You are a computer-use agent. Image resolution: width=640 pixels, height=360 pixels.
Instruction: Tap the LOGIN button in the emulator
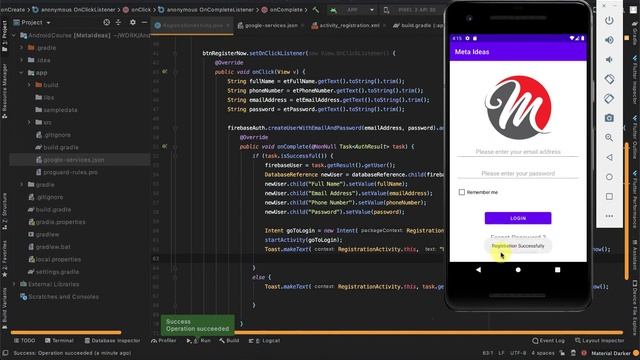[518, 218]
